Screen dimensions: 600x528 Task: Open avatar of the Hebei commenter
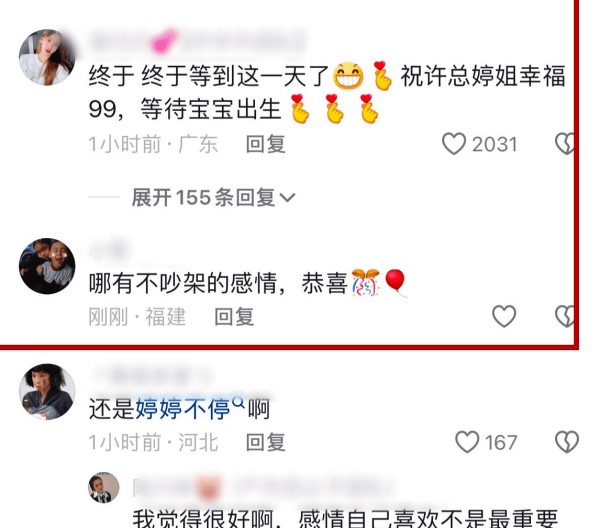click(47, 391)
